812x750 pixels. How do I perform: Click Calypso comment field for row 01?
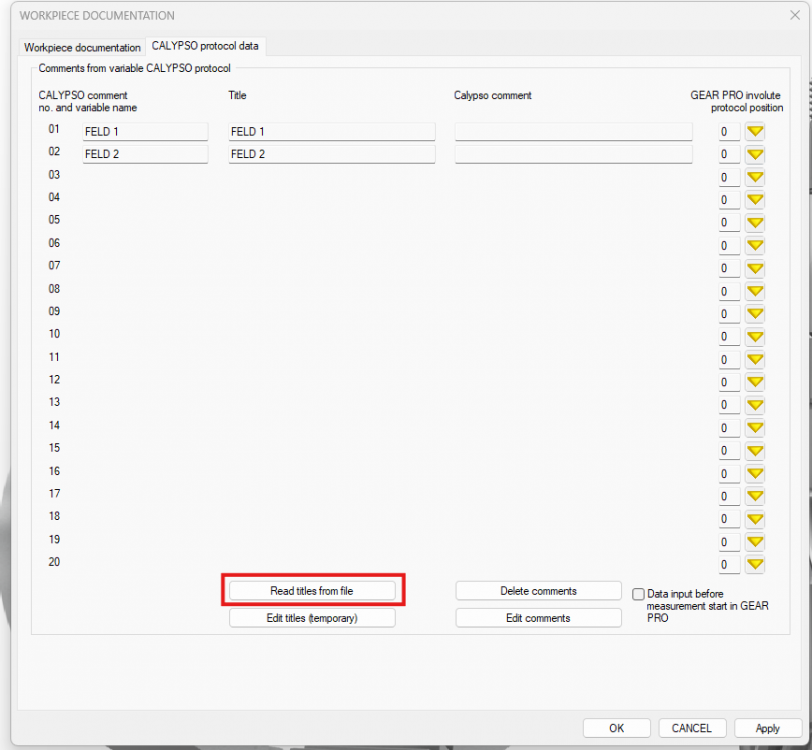573,132
